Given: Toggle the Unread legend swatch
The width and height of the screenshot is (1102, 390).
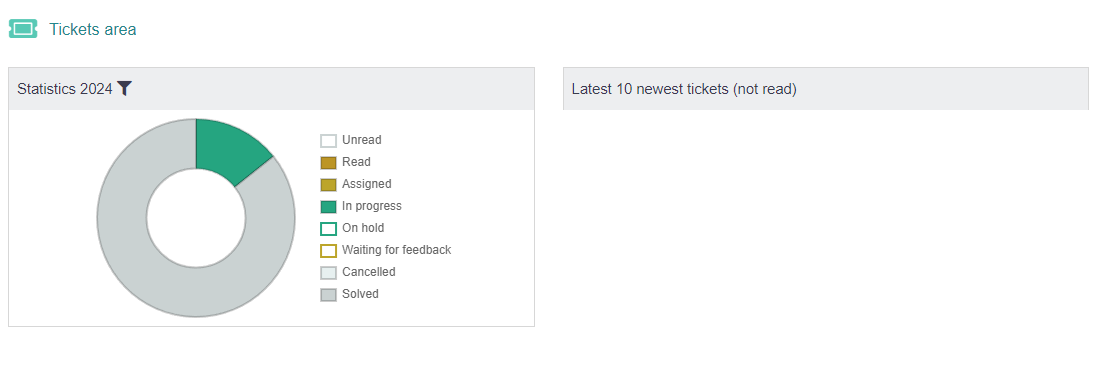Looking at the screenshot, I should 328,141.
